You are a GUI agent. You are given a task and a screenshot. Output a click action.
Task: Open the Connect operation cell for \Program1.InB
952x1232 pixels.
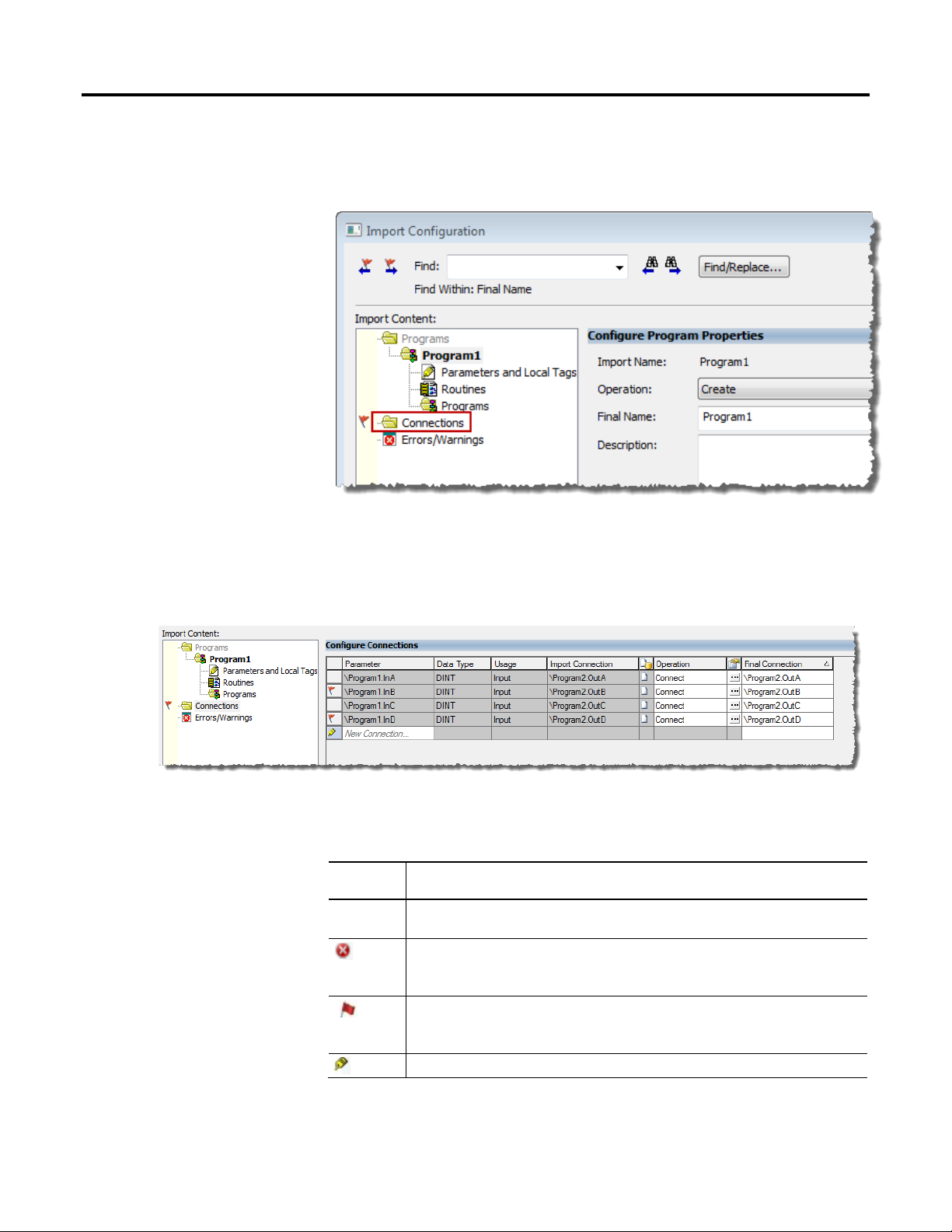[690, 692]
